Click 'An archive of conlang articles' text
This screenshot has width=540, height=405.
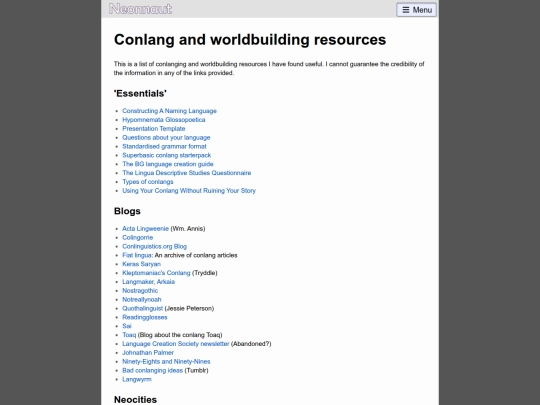196,255
